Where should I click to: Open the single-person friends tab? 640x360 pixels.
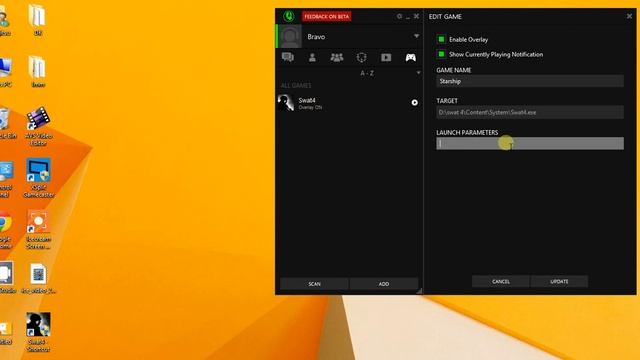[312, 58]
